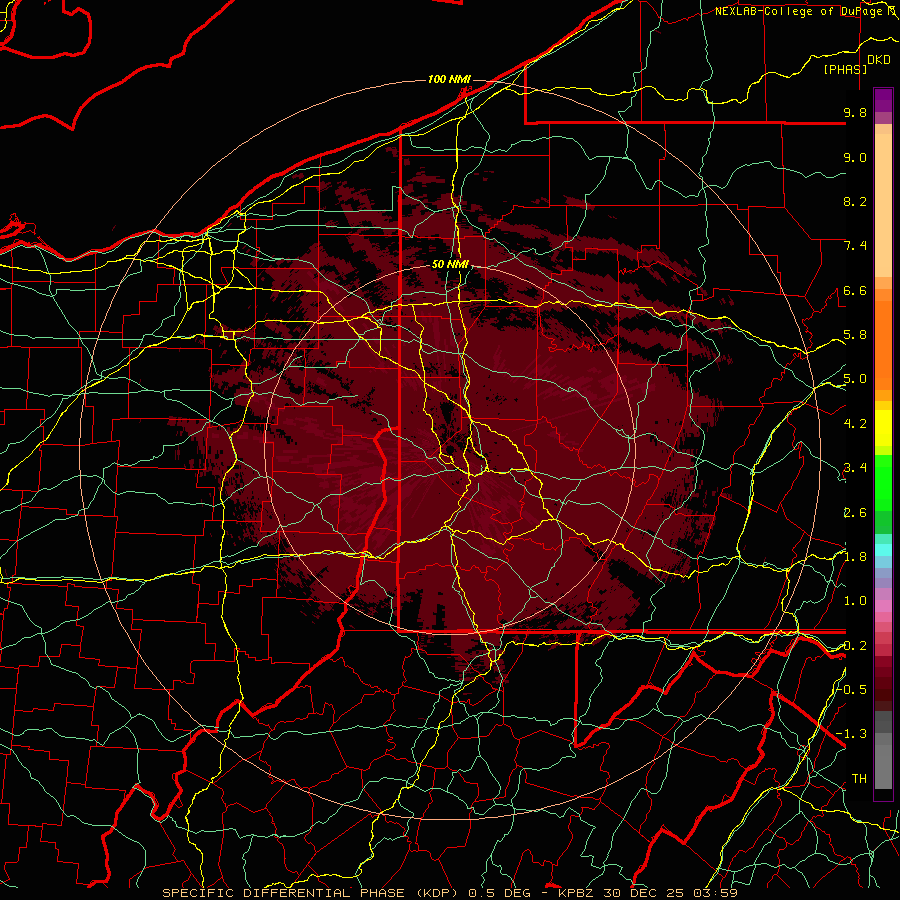
Task: Click the 0.2 value on the color scale
Action: 855,646
